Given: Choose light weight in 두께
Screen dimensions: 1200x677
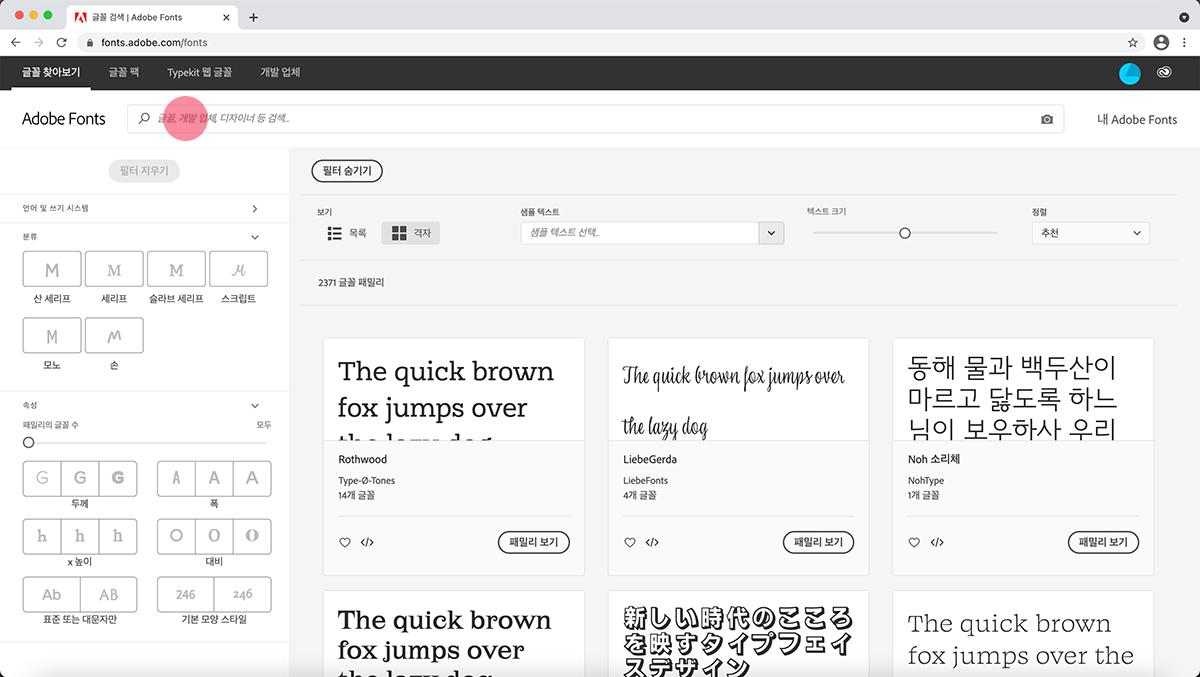Looking at the screenshot, I should pos(42,478).
